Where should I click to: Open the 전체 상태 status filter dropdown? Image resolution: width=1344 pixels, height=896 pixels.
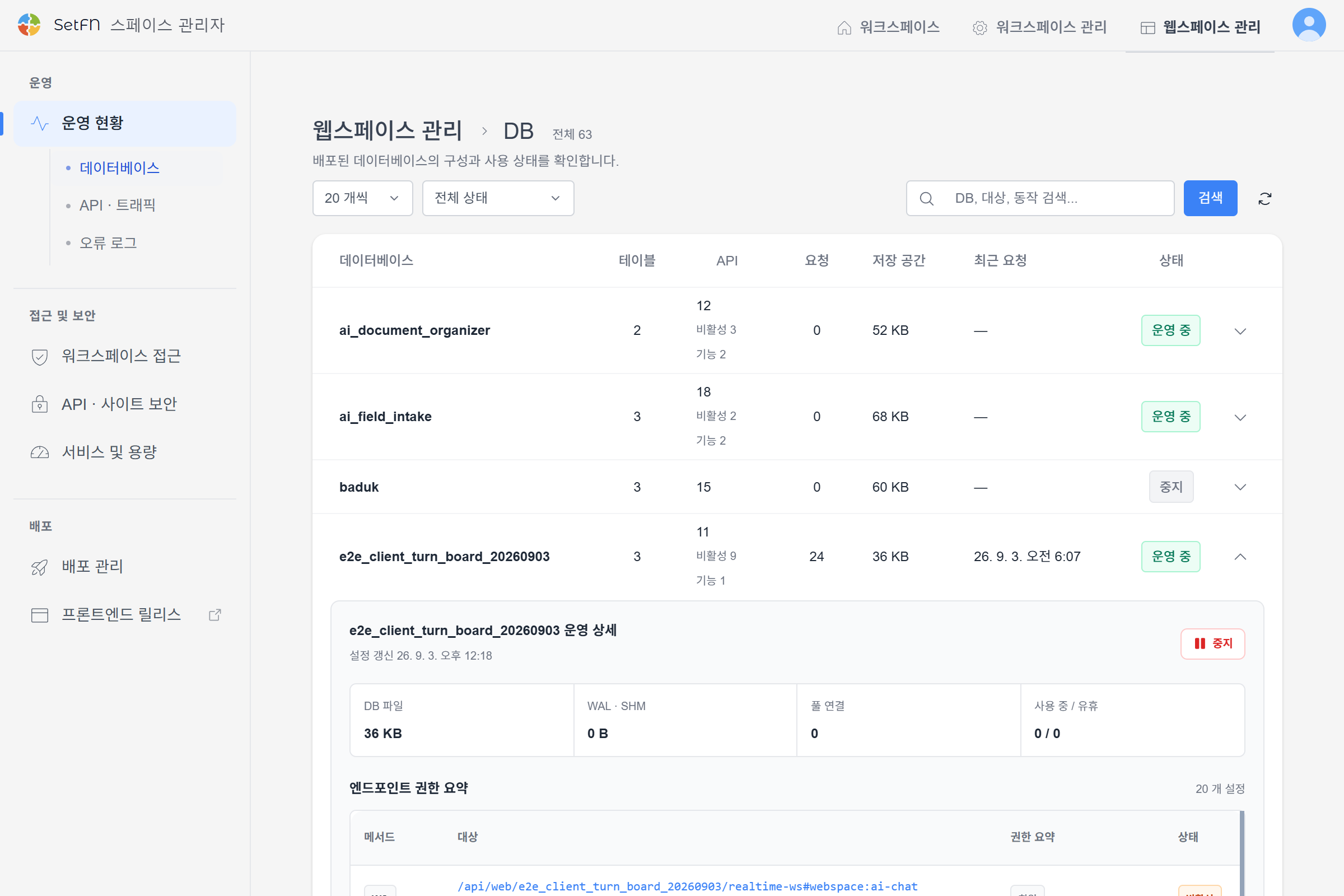coord(498,198)
